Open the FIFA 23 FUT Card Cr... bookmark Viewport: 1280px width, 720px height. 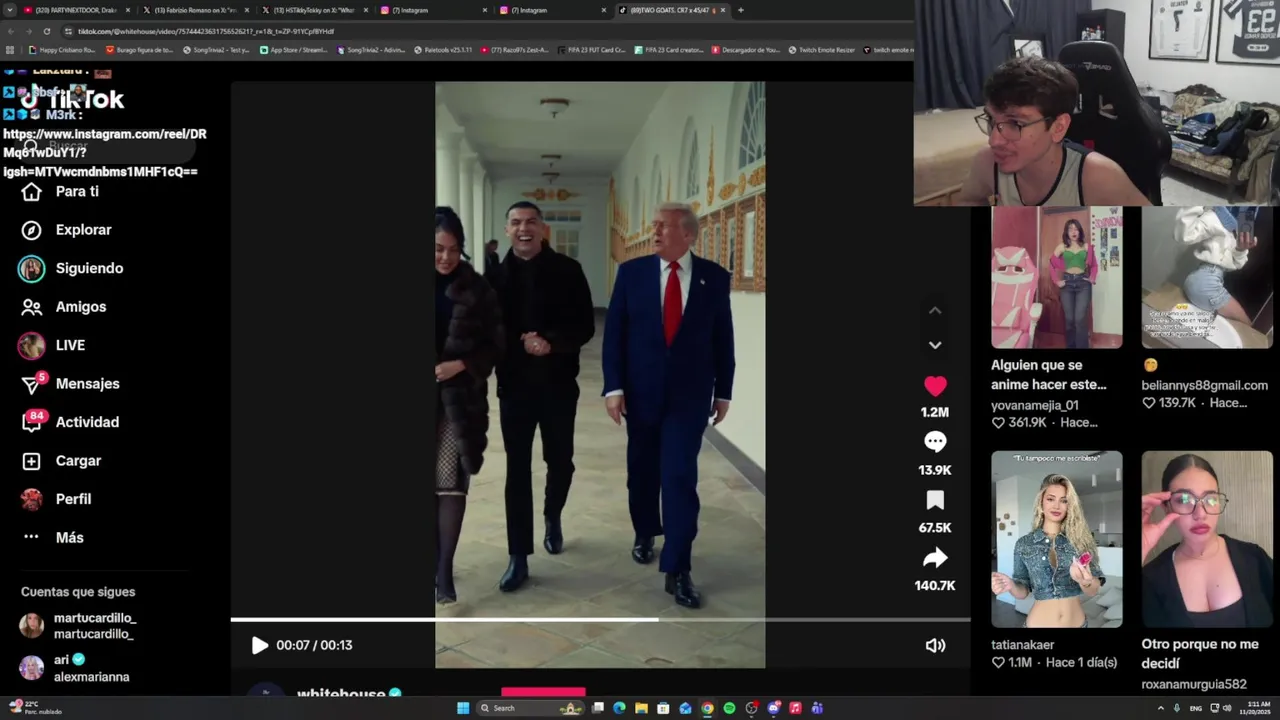coord(592,50)
